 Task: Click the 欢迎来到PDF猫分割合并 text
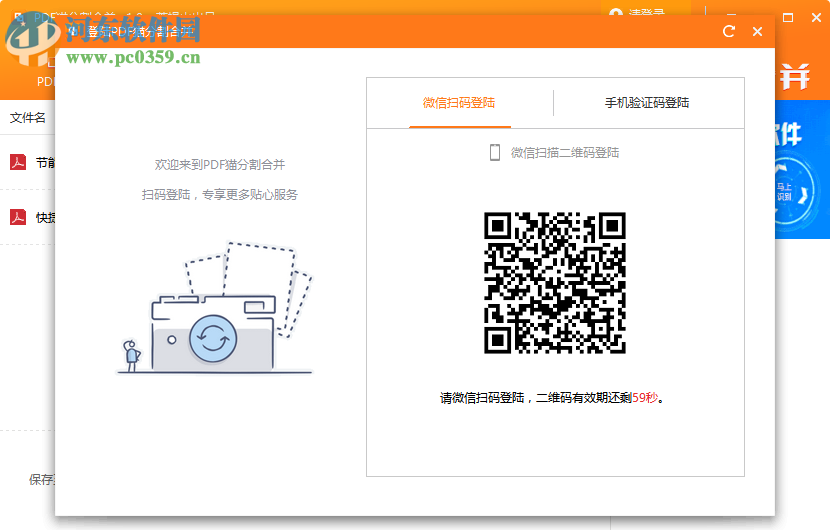pos(220,165)
